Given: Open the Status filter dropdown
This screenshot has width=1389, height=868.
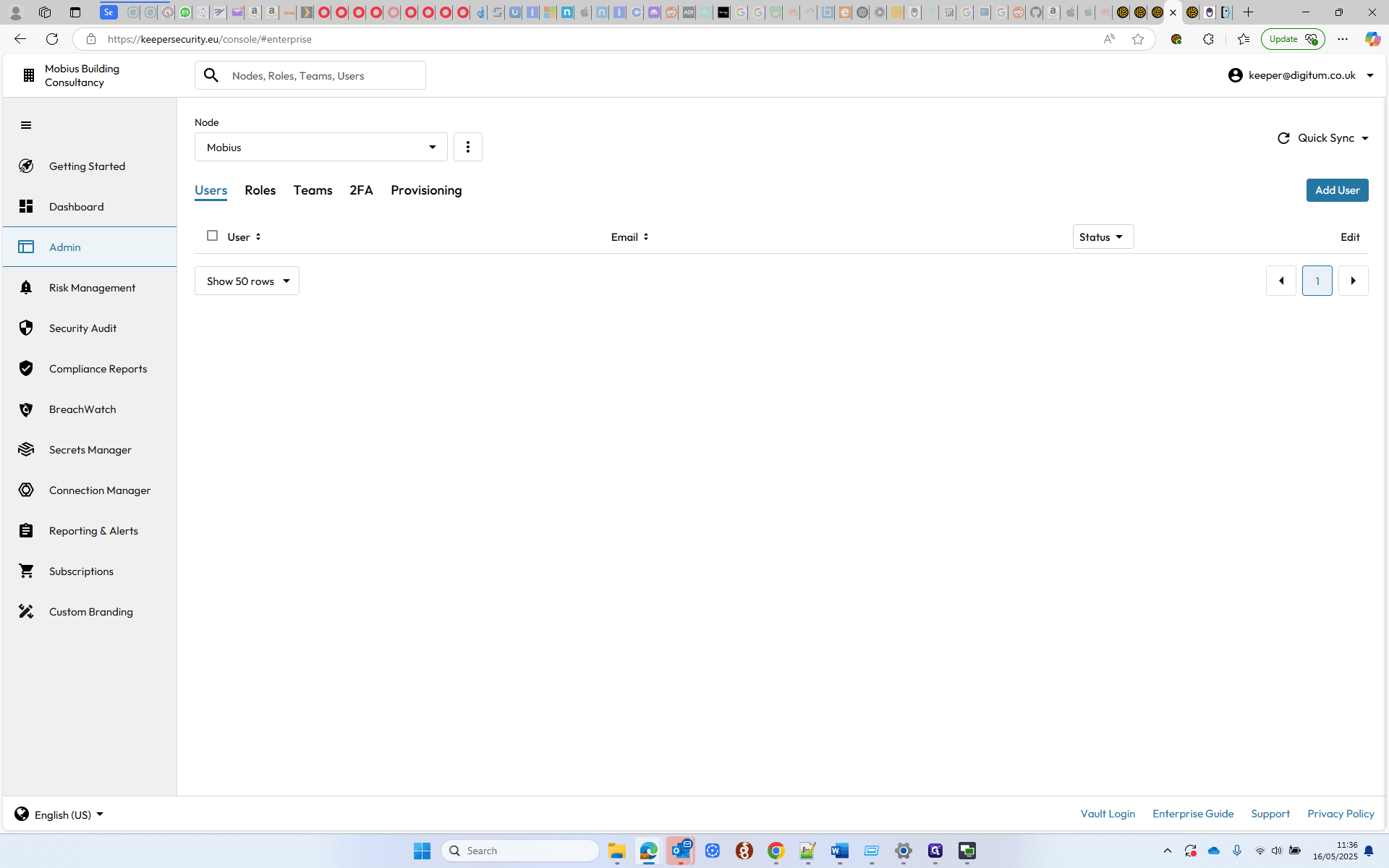Looking at the screenshot, I should tap(1103, 237).
